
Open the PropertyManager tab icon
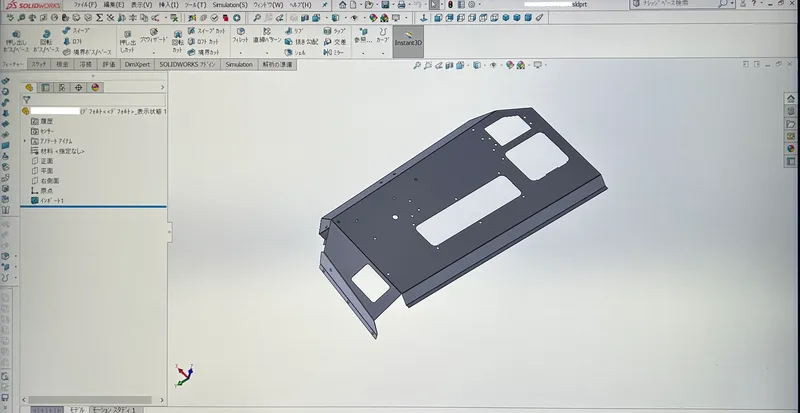coord(45,87)
